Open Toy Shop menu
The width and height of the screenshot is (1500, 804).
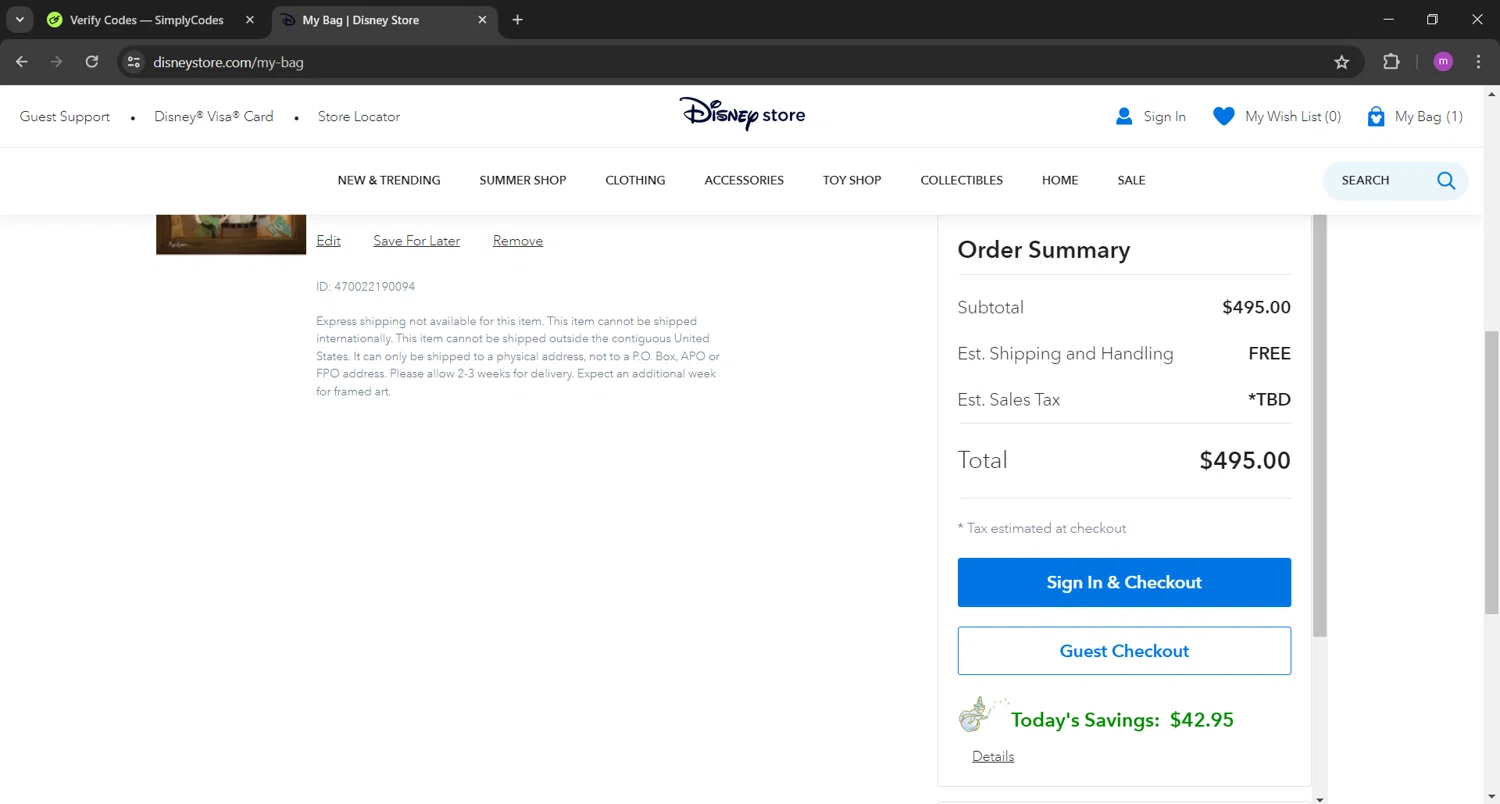click(x=852, y=180)
